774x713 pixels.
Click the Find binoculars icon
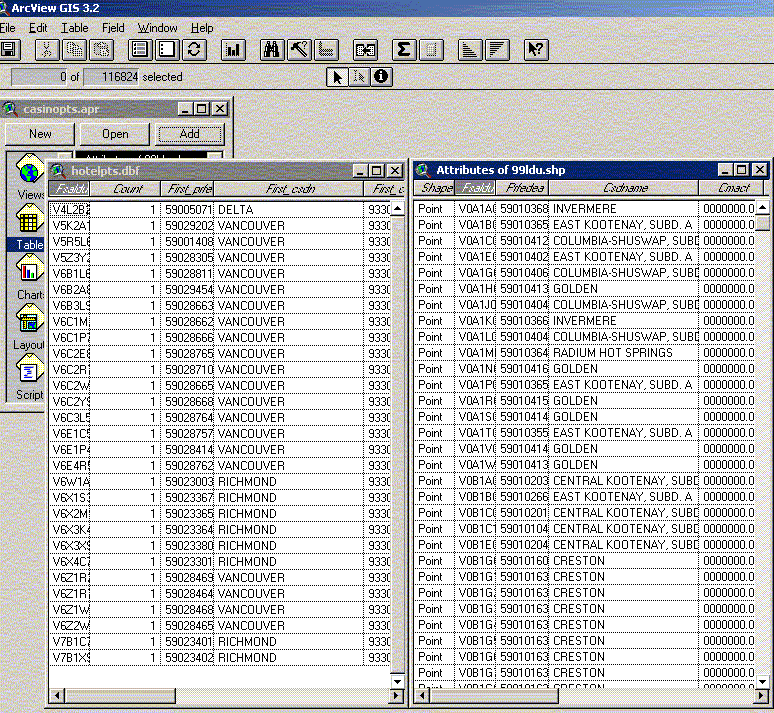click(272, 49)
